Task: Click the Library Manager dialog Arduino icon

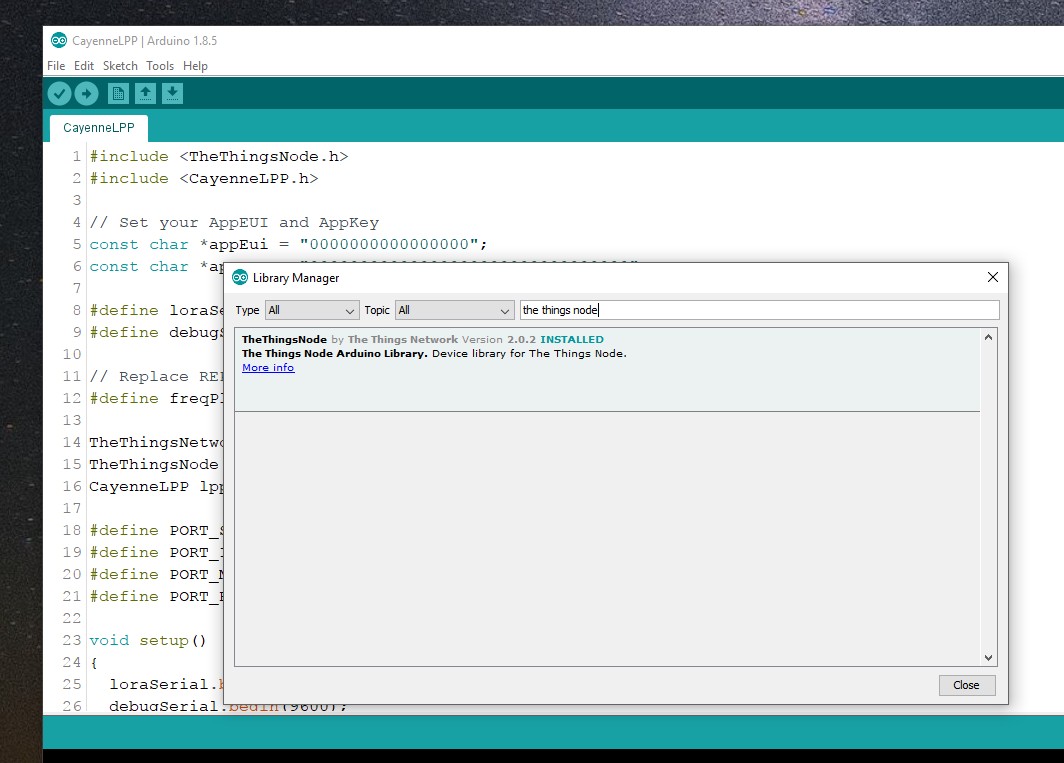Action: (x=240, y=278)
